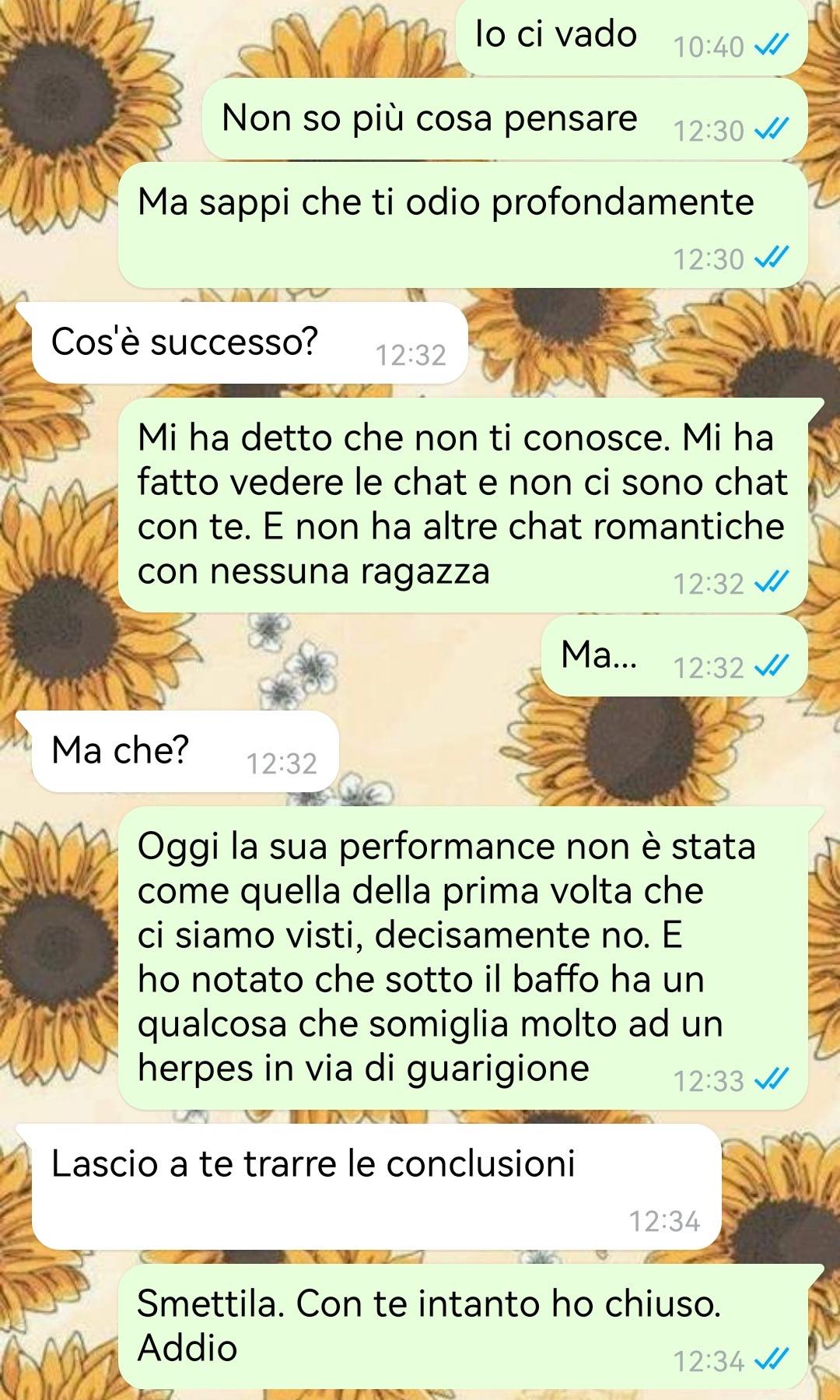Tap read ticks on the "Ma..." message

click(772, 667)
